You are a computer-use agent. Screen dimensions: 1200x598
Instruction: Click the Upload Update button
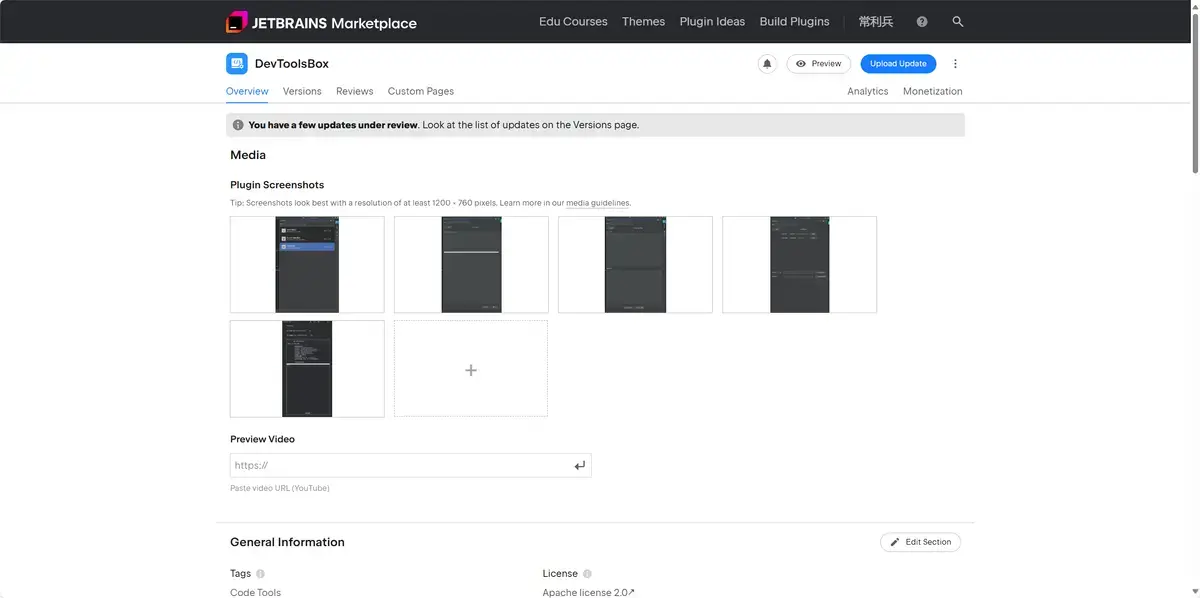898,63
